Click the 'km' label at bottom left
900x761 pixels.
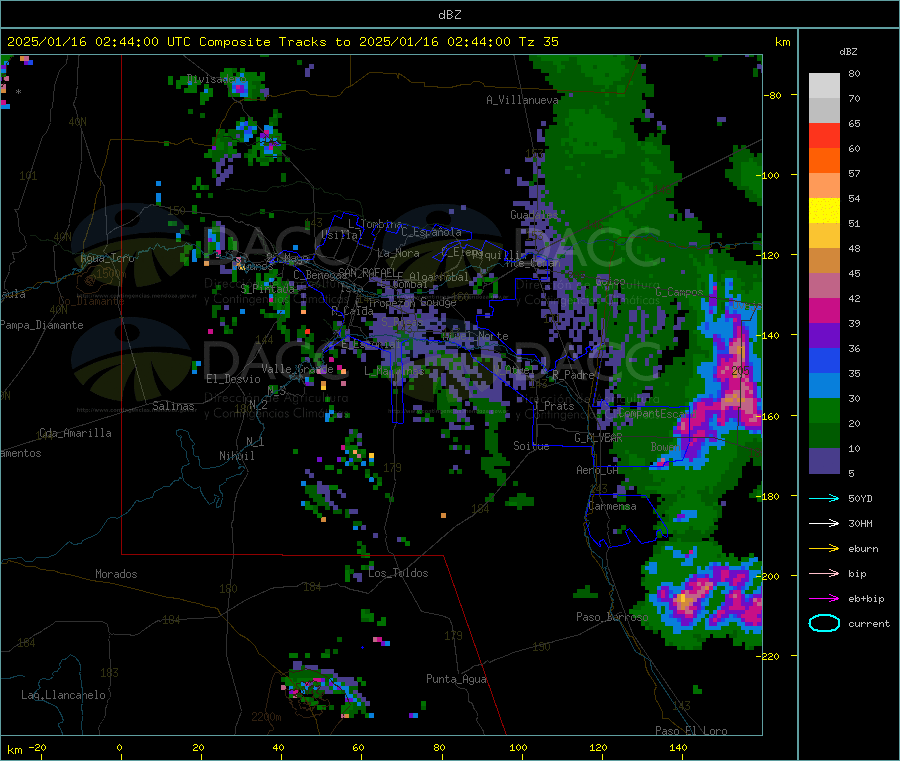14,750
